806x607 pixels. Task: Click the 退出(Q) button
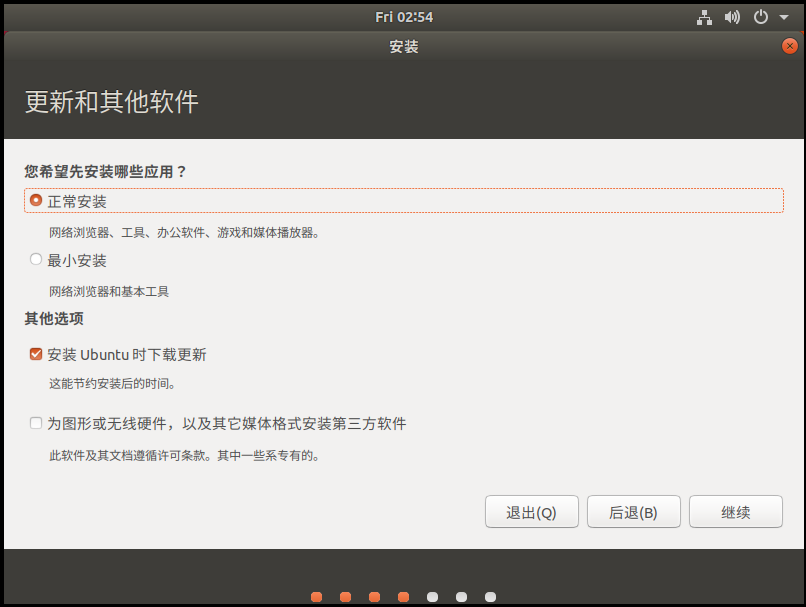click(x=532, y=512)
